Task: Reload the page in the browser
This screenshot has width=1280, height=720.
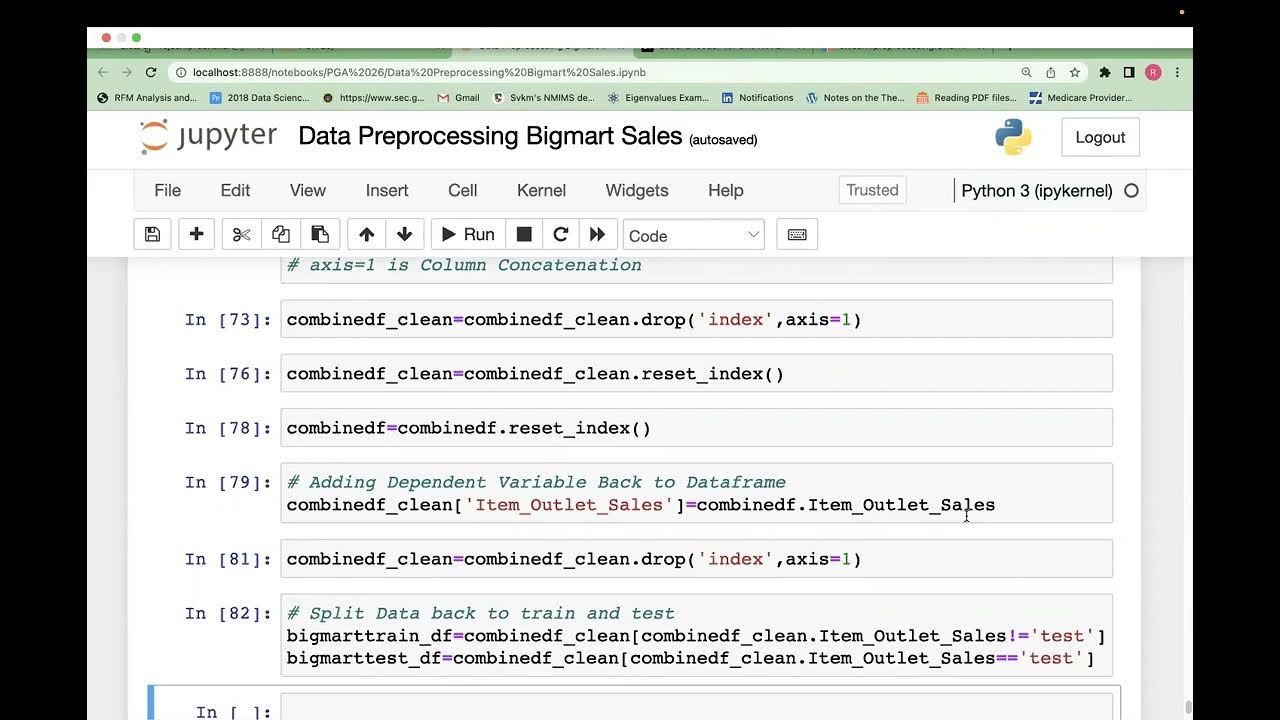Action: tap(151, 72)
